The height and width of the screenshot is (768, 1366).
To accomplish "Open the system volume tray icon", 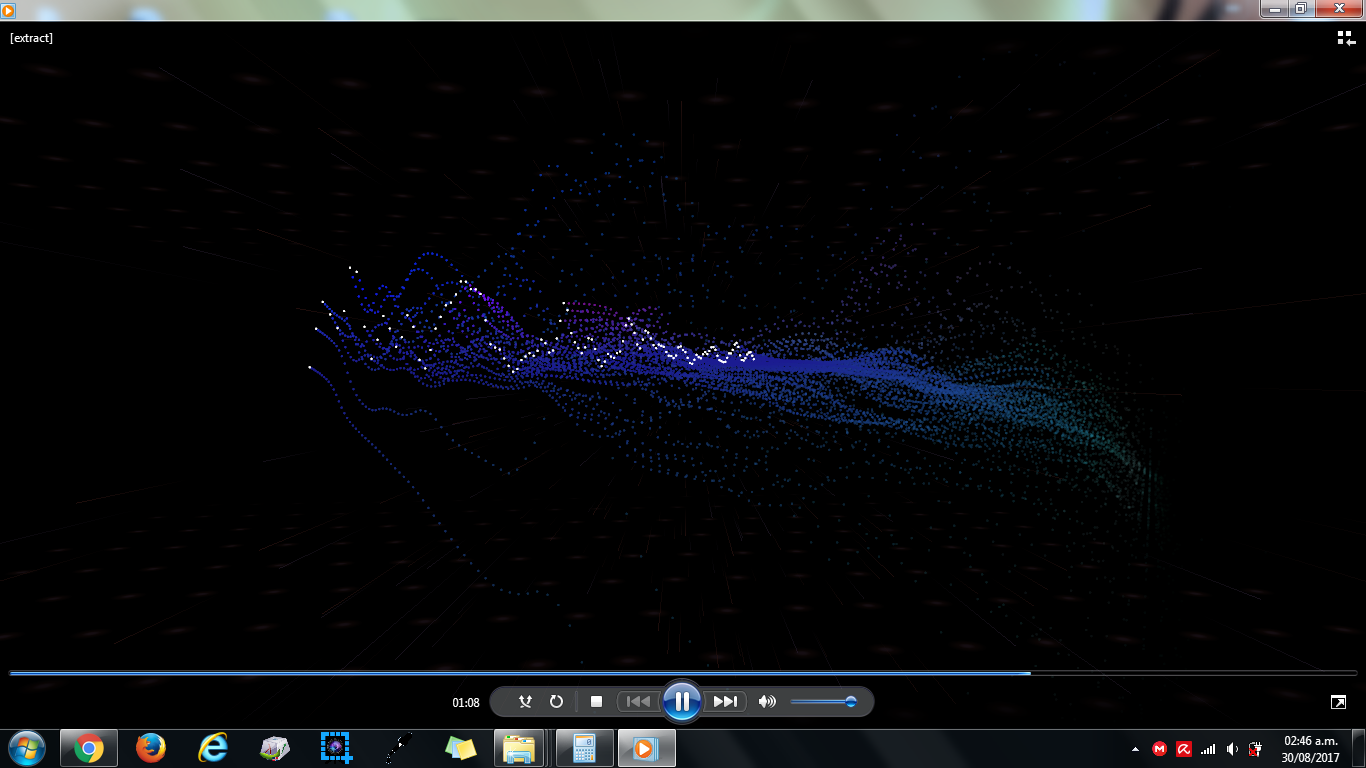I will 1232,749.
